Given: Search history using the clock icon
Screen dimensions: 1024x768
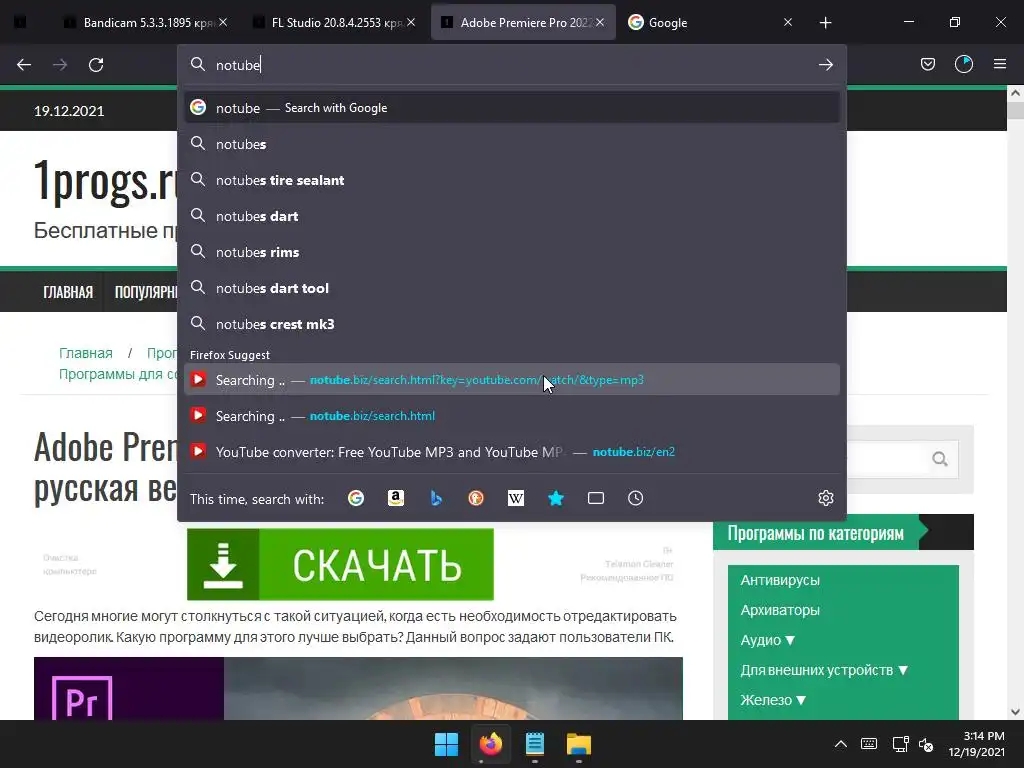Looking at the screenshot, I should (635, 498).
